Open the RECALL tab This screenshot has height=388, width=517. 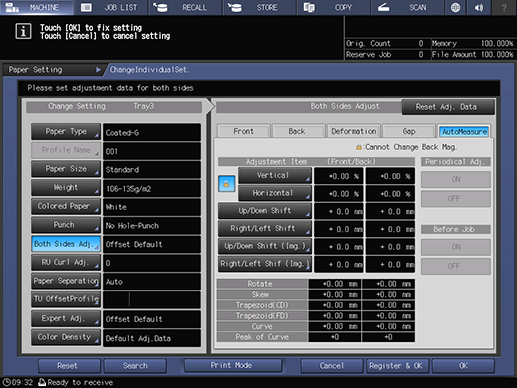click(185, 7)
